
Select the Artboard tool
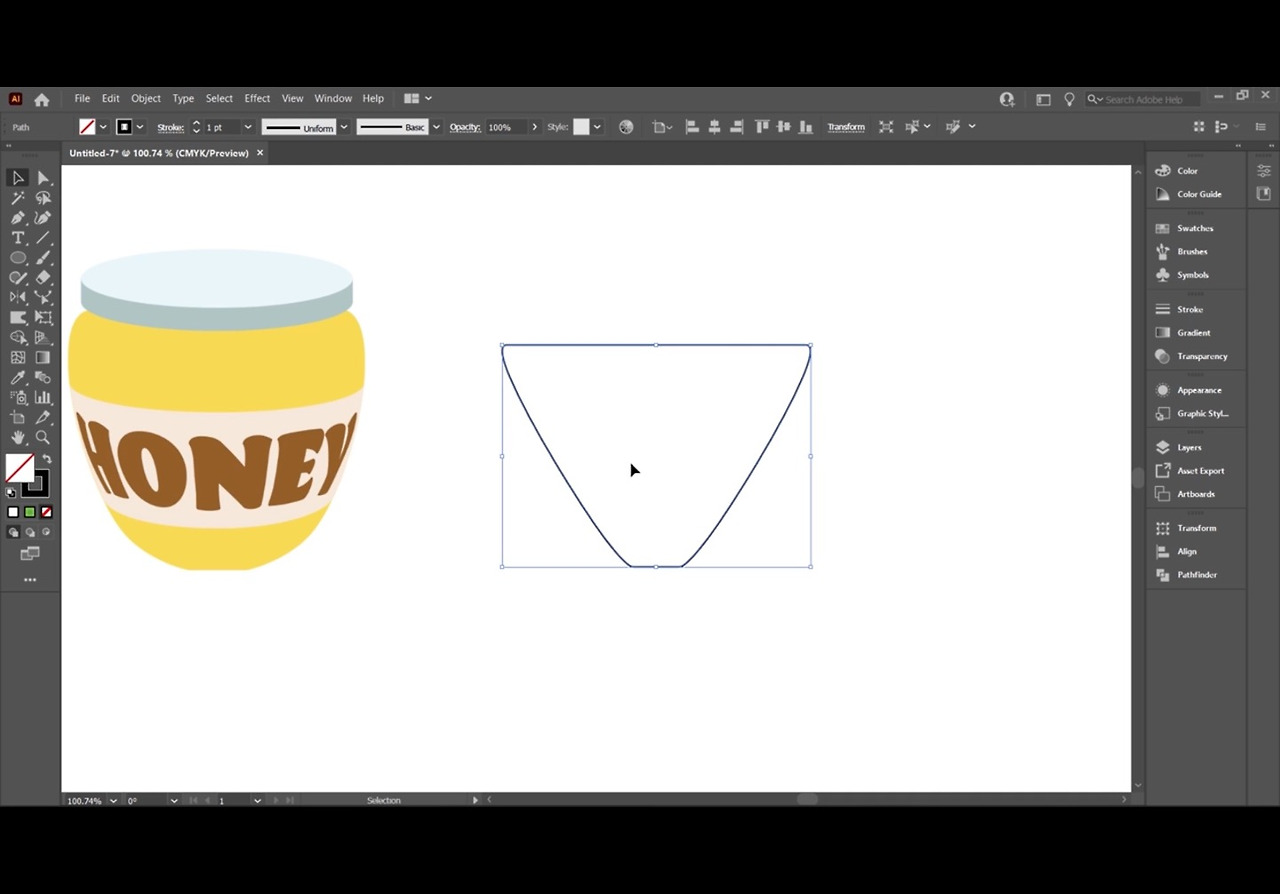click(x=18, y=418)
